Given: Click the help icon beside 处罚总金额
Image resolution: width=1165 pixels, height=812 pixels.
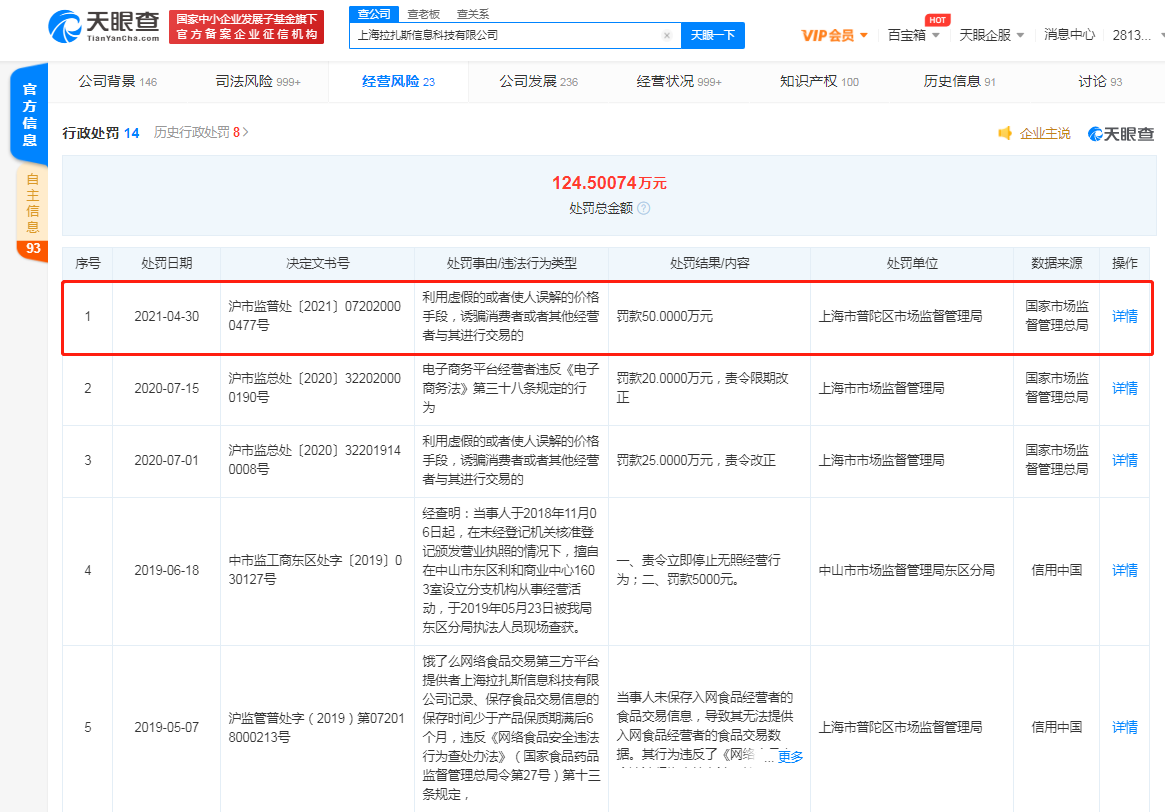Looking at the screenshot, I should point(644,209).
